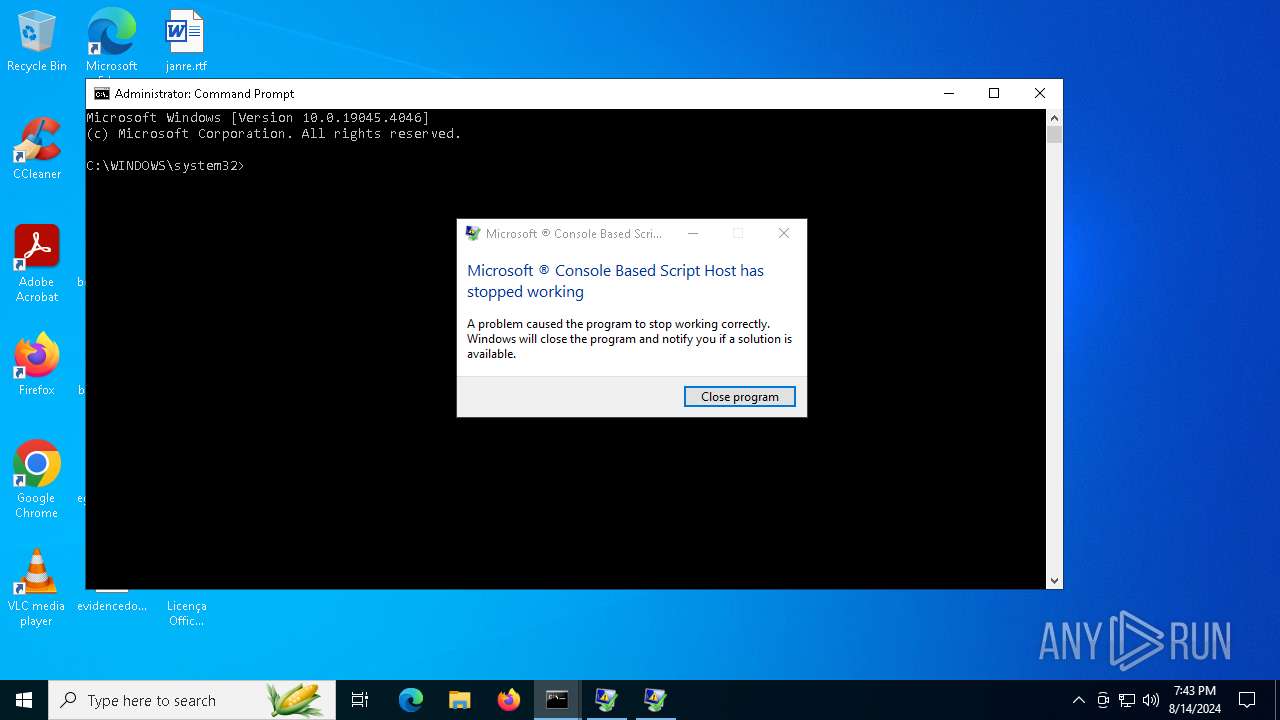Select the Command Prompt taskbar button
Image resolution: width=1280 pixels, height=720 pixels.
pos(557,700)
